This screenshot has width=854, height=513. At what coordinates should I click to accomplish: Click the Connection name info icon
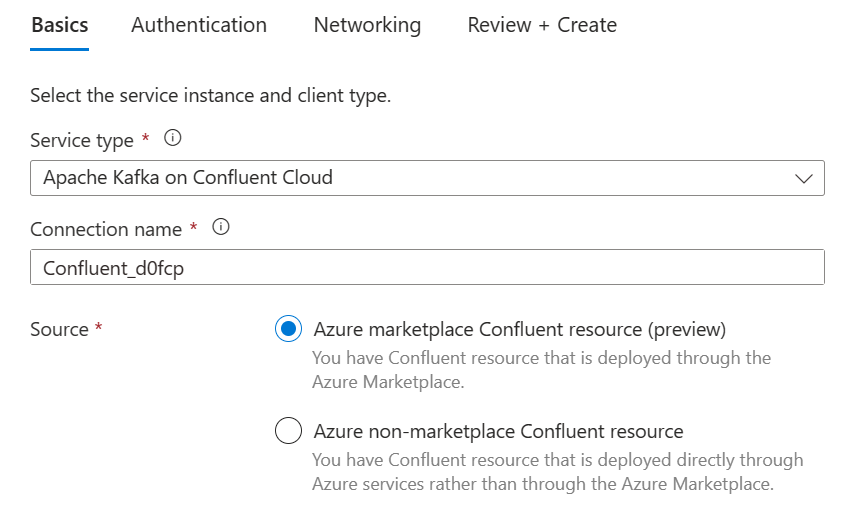[222, 228]
